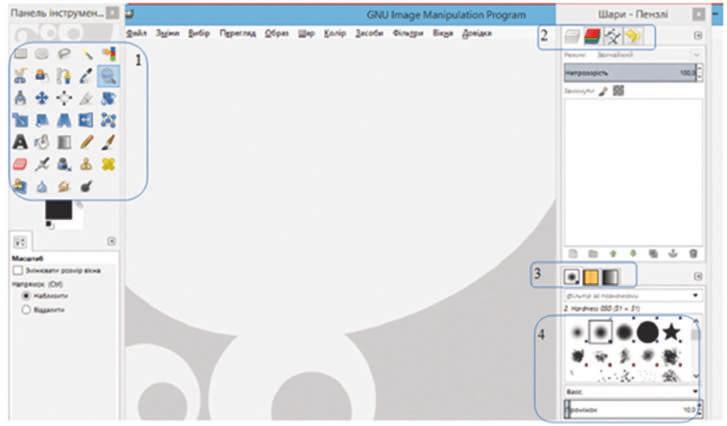Select the Airbrush tool
This screenshot has width=727, height=426.
42,164
